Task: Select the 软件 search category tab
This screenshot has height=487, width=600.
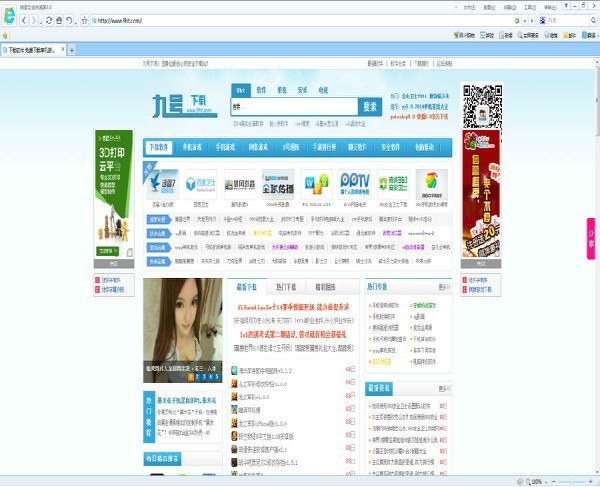Action: (261, 90)
